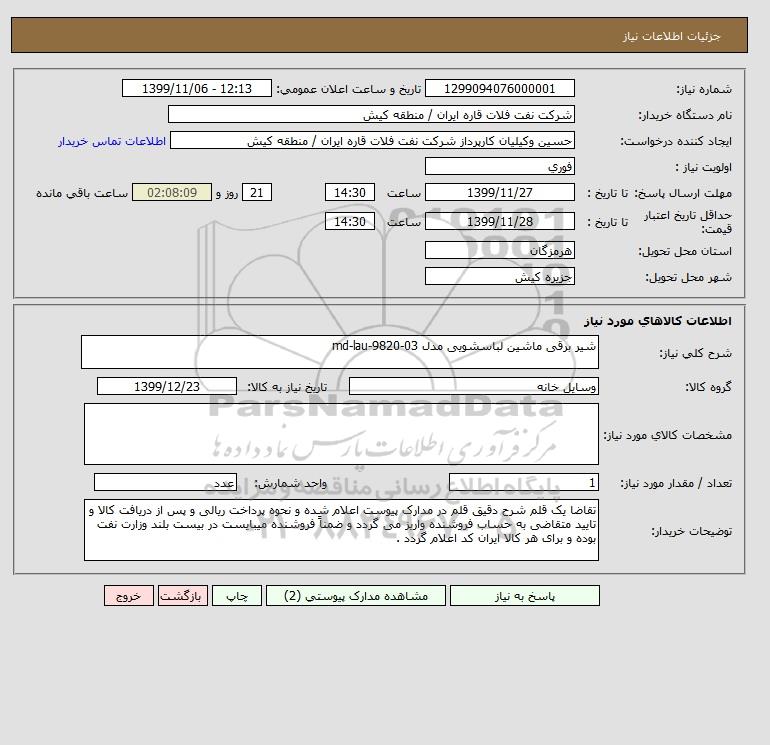The width and height of the screenshot is (770, 745).
Task: Open مشاهده مدارک پیوستی (2) attachments
Action: point(356,596)
